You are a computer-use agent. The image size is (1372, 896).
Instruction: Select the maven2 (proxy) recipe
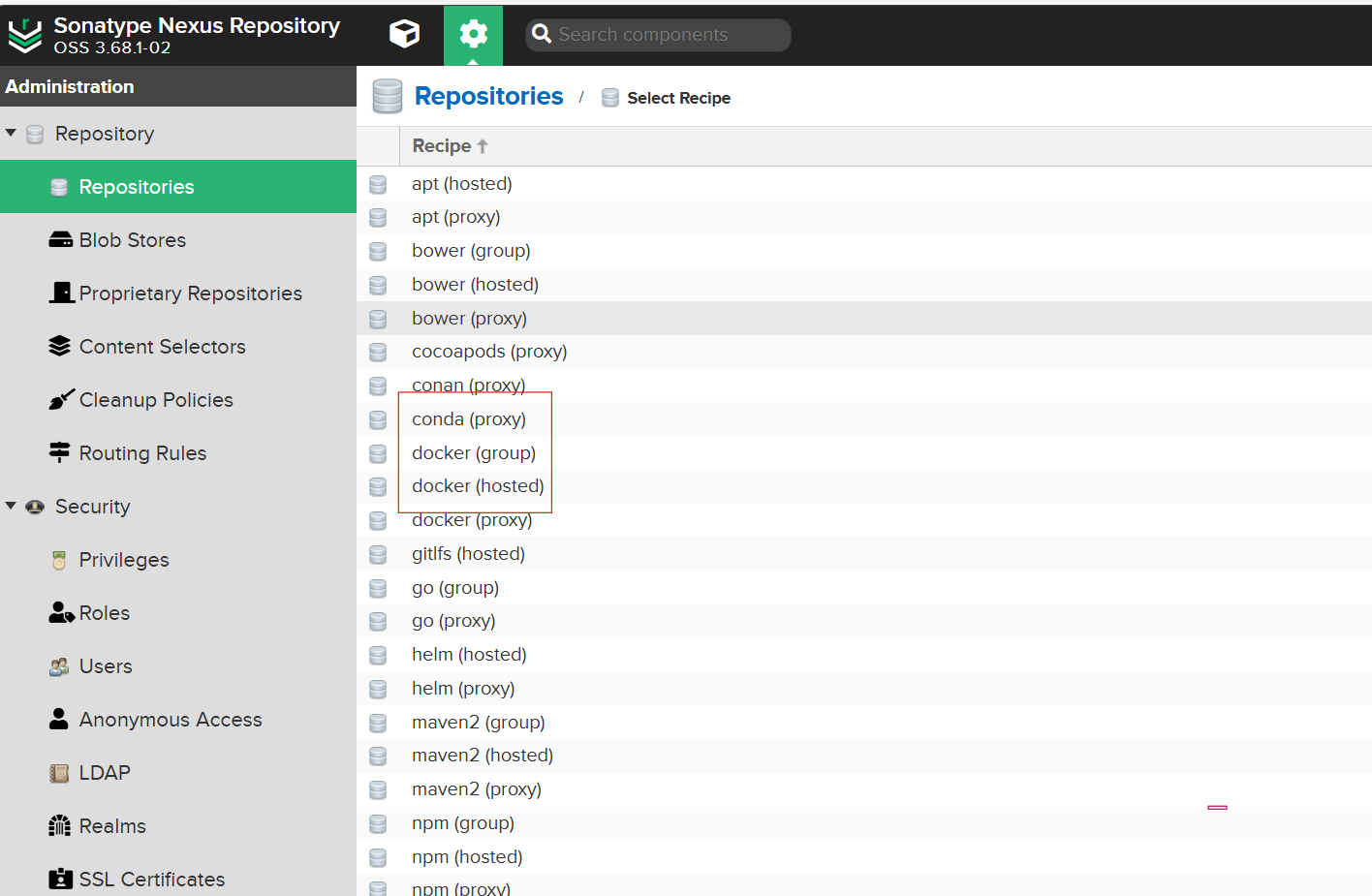864,789
